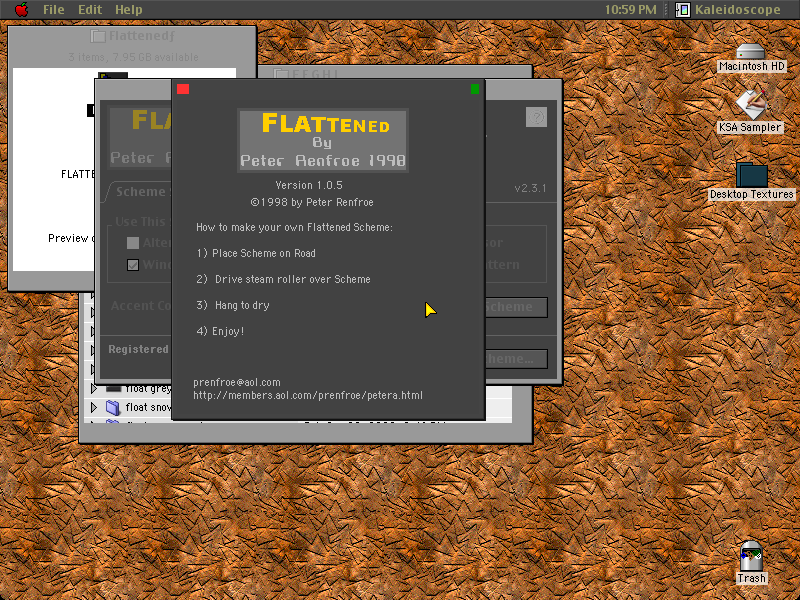Select the Trash icon on the desktop
800x600 pixels.
tap(751, 556)
